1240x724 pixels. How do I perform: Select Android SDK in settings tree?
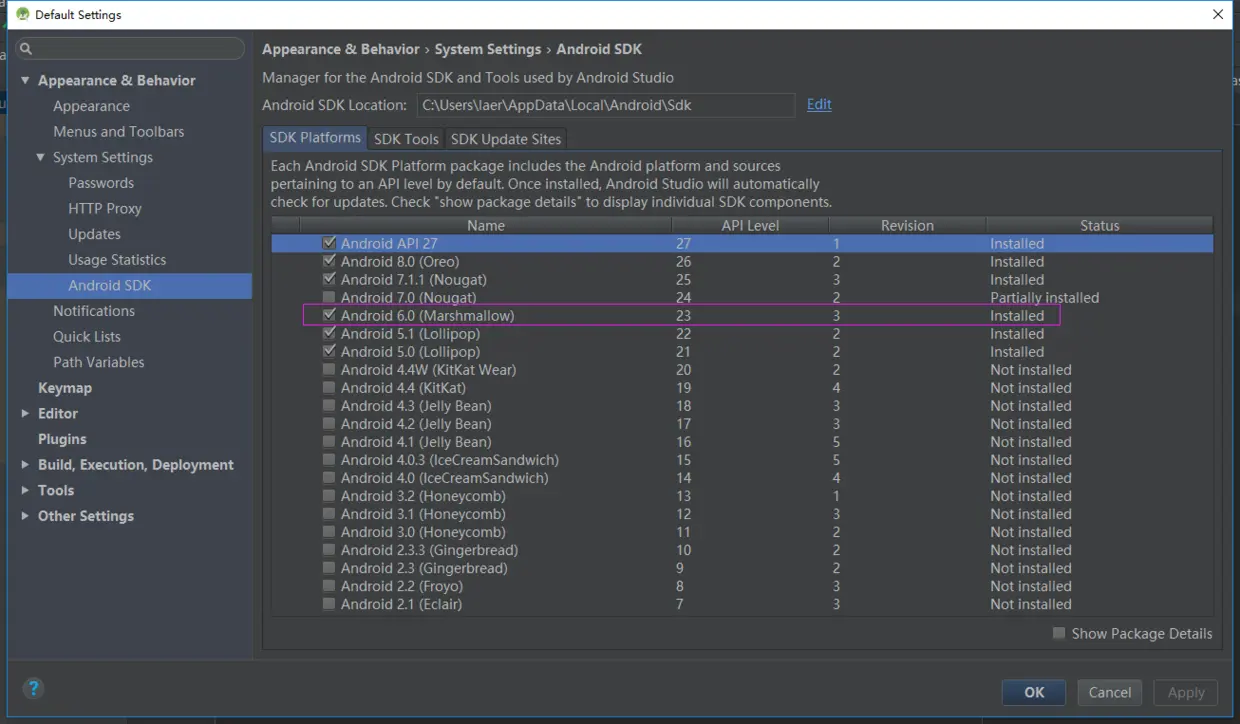(130, 285)
